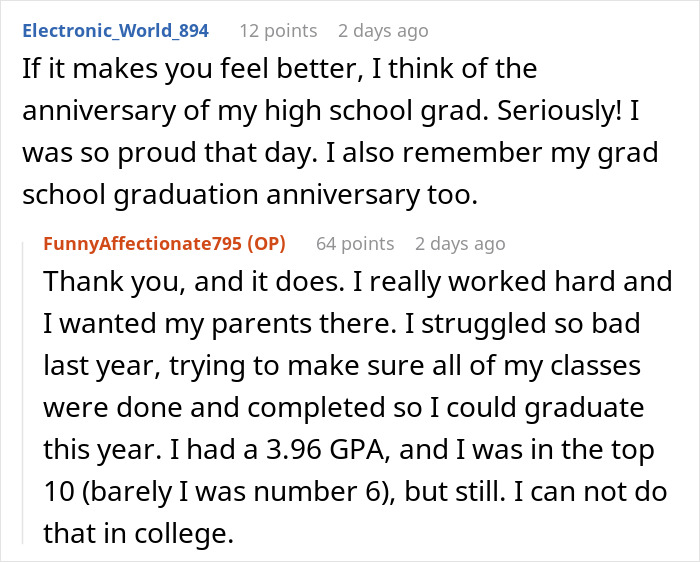Open timestamp link on FunnyAffectionate795's reply
This screenshot has height=562, width=700.
460,243
